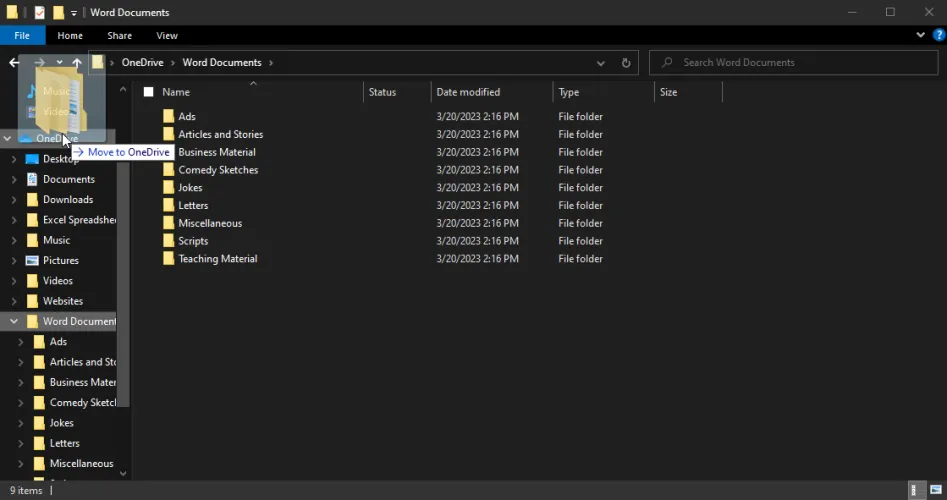The image size is (947, 500).
Task: Click the OneDrive breadcrumb in the address bar
Action: point(142,62)
